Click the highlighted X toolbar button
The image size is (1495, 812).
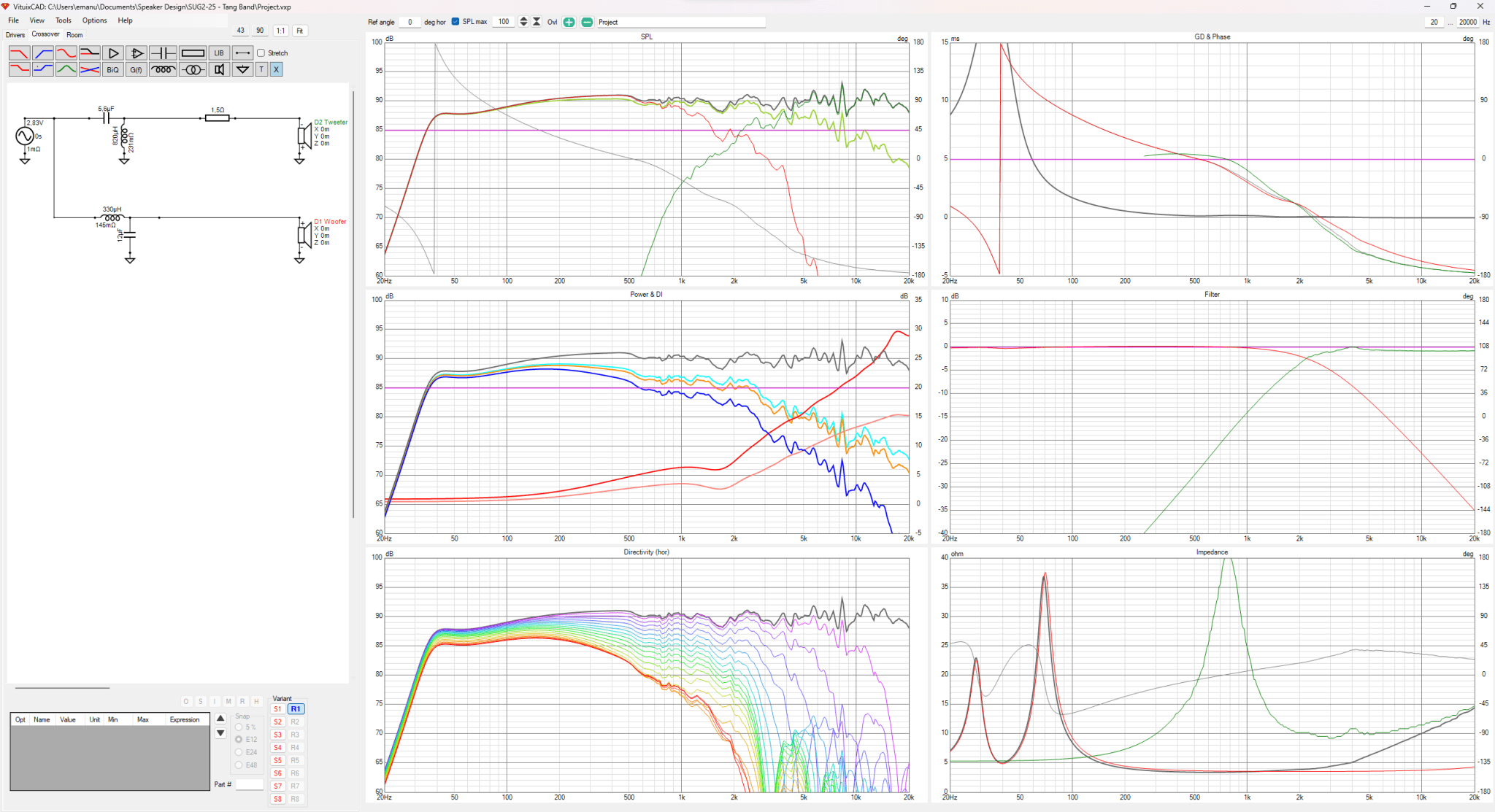[x=276, y=69]
